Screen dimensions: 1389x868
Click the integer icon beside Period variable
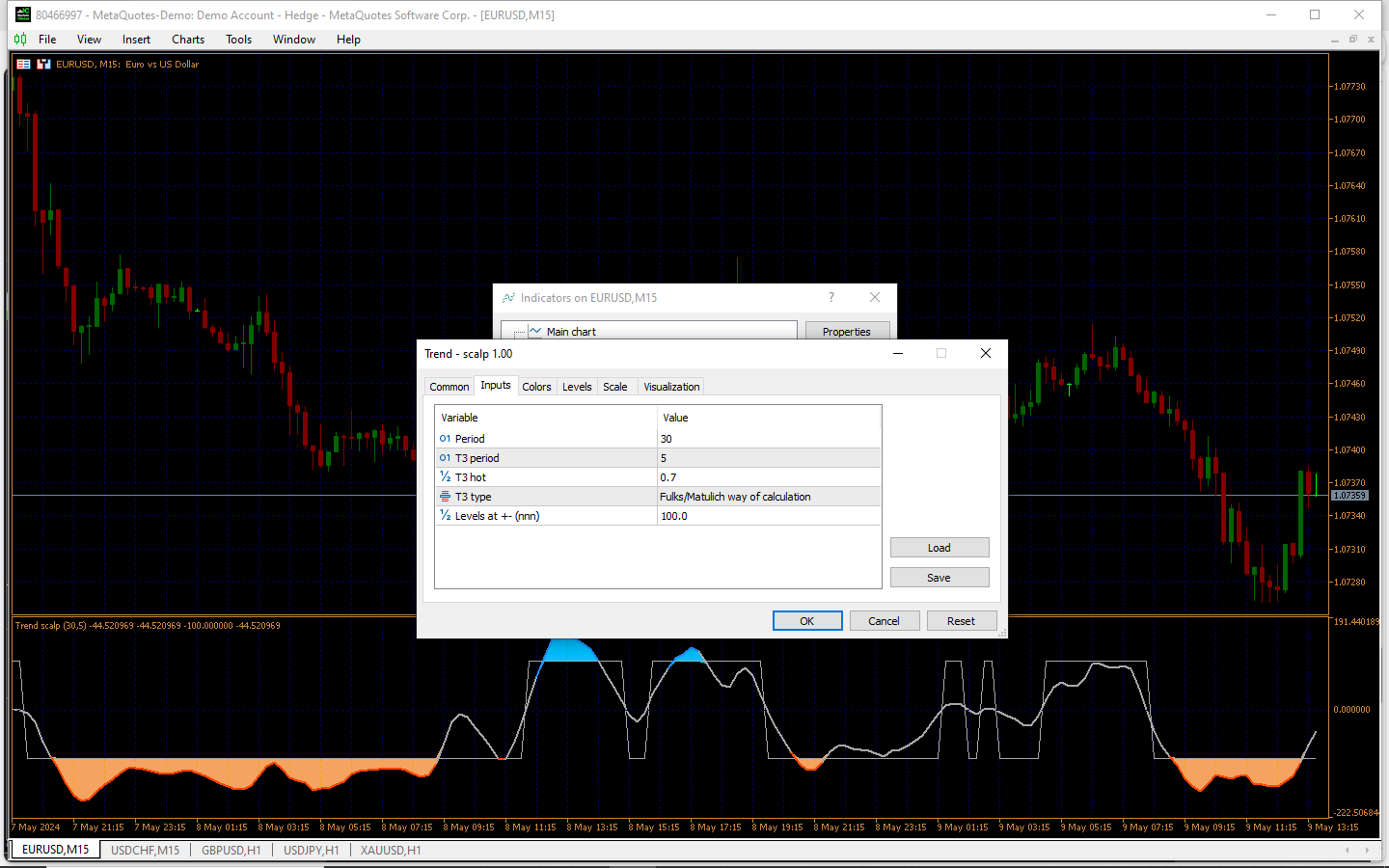point(445,439)
